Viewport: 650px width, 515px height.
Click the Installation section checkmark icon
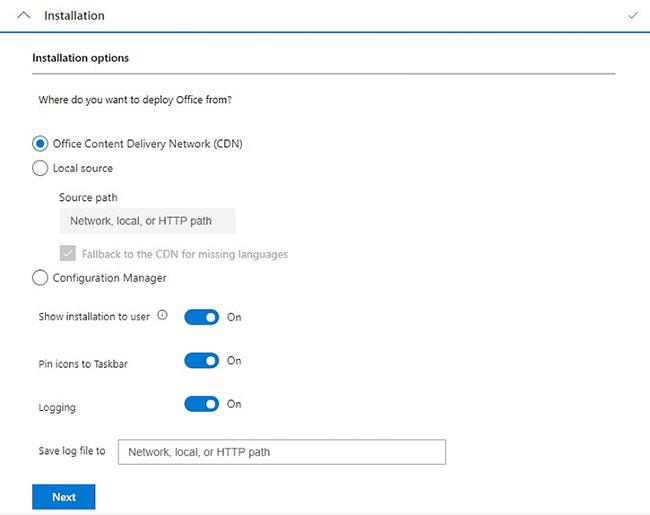(633, 15)
